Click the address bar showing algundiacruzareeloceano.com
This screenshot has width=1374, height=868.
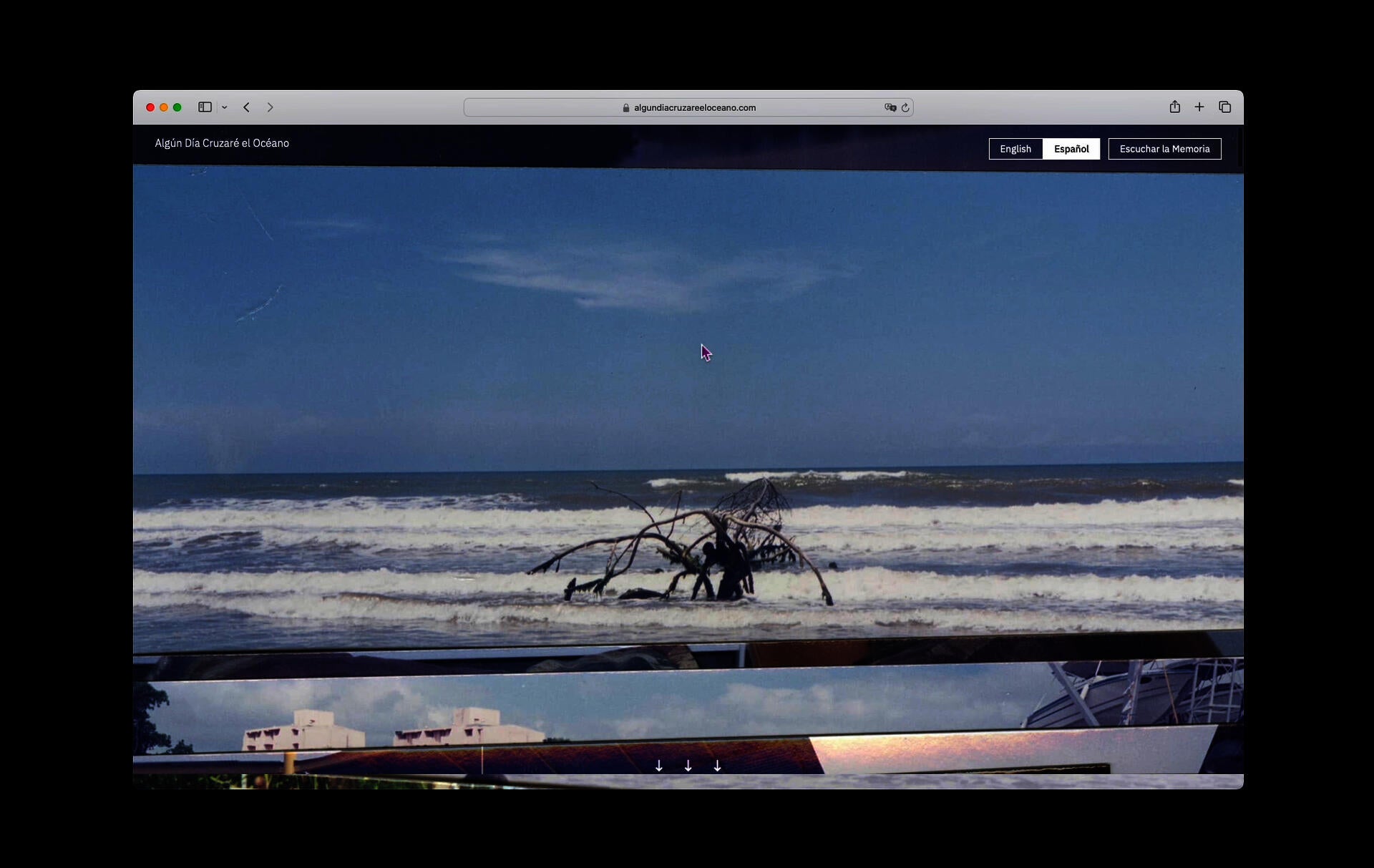[688, 107]
